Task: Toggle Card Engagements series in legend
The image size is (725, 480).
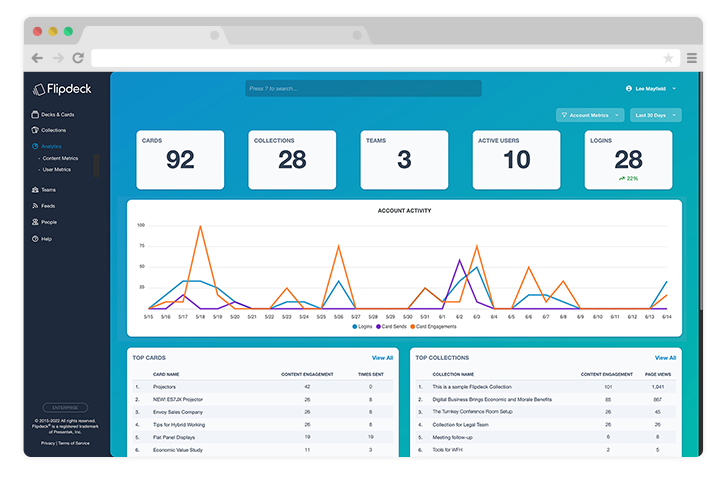Action: tap(433, 326)
